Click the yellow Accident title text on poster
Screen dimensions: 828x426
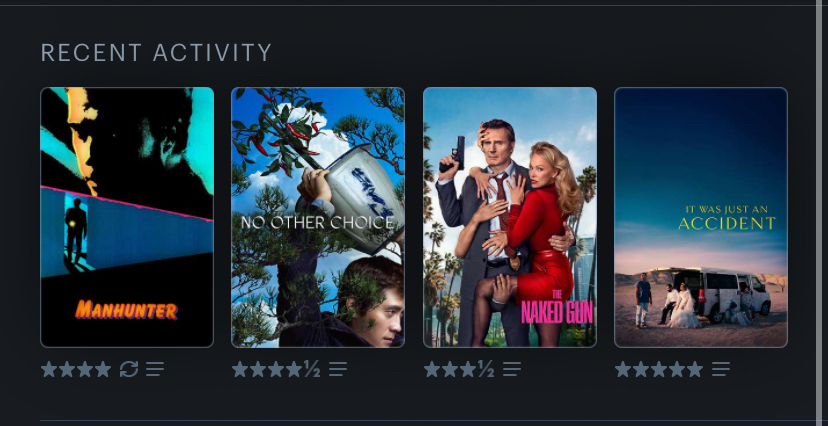(x=727, y=223)
